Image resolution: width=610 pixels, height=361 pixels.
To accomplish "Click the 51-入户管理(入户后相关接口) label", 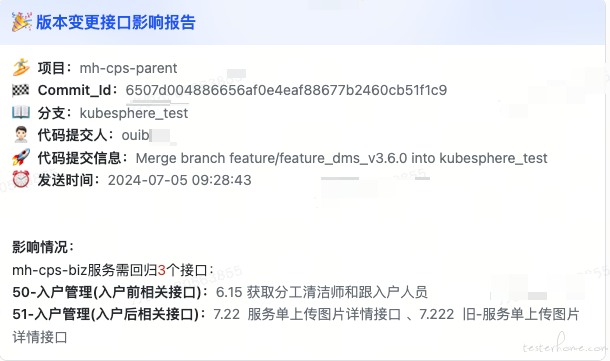I will click(105, 314).
